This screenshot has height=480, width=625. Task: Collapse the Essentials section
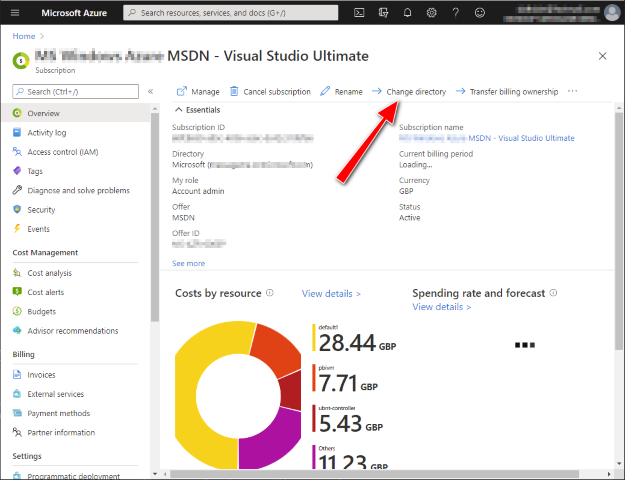coord(198,110)
